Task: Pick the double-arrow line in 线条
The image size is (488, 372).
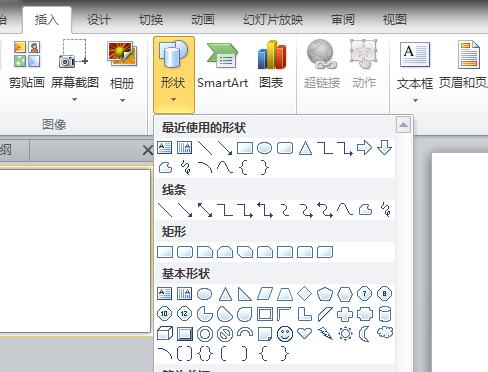Action: pos(205,210)
